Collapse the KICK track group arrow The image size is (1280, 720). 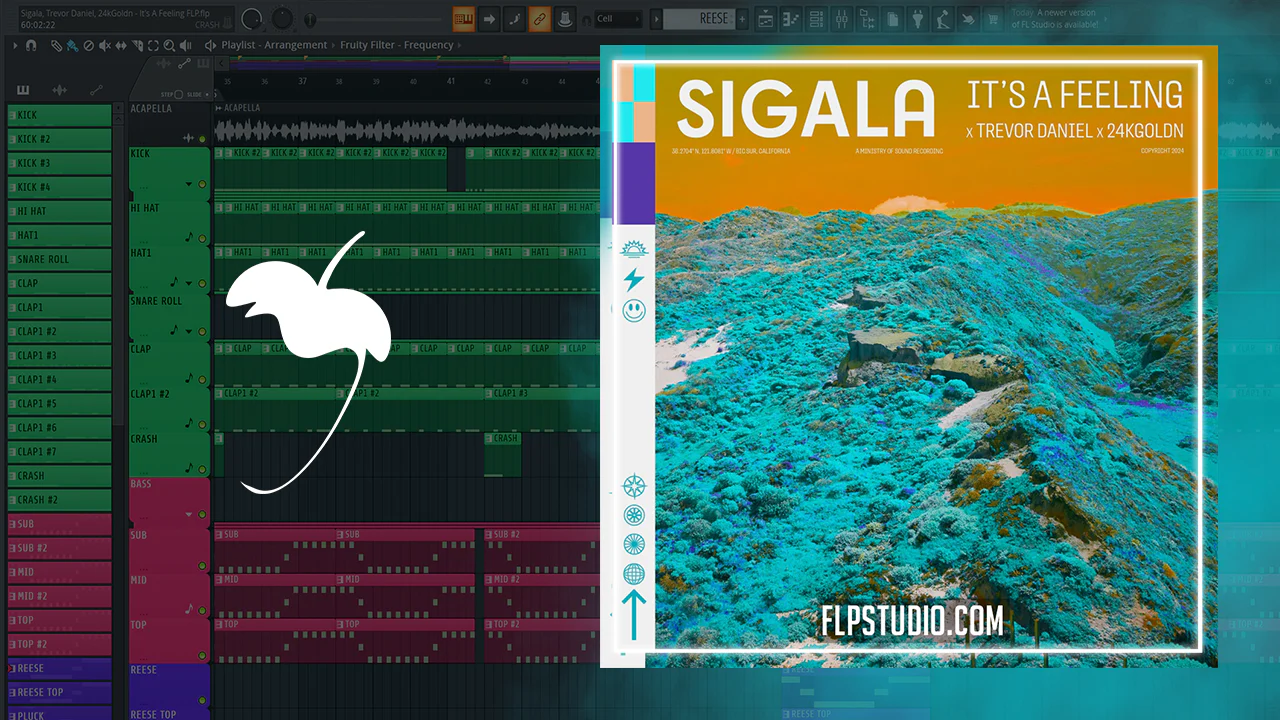(188, 185)
